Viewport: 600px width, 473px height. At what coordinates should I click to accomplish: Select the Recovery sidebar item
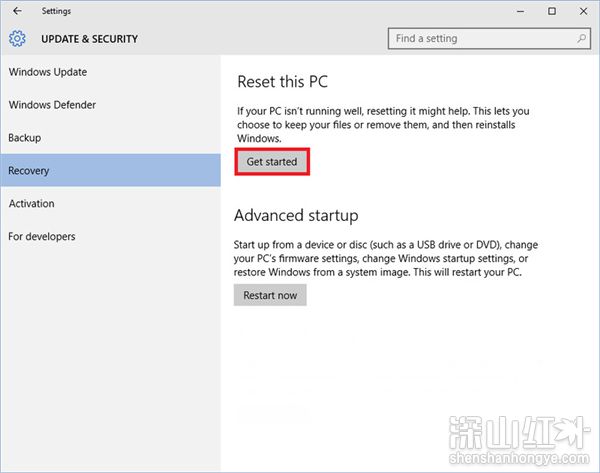[x=110, y=170]
